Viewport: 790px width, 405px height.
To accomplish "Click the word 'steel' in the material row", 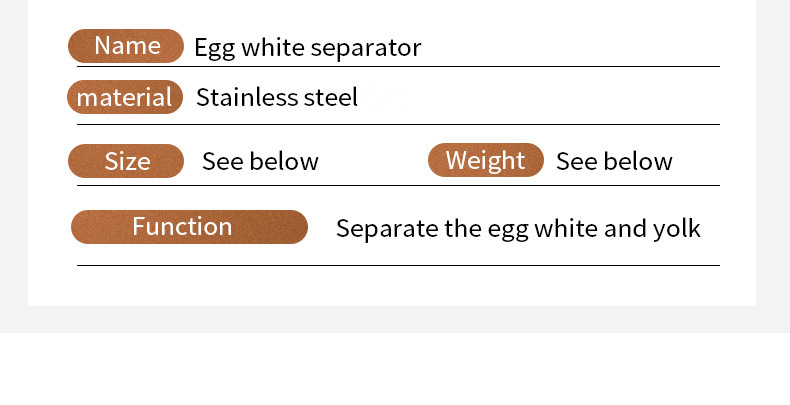I will (x=331, y=97).
